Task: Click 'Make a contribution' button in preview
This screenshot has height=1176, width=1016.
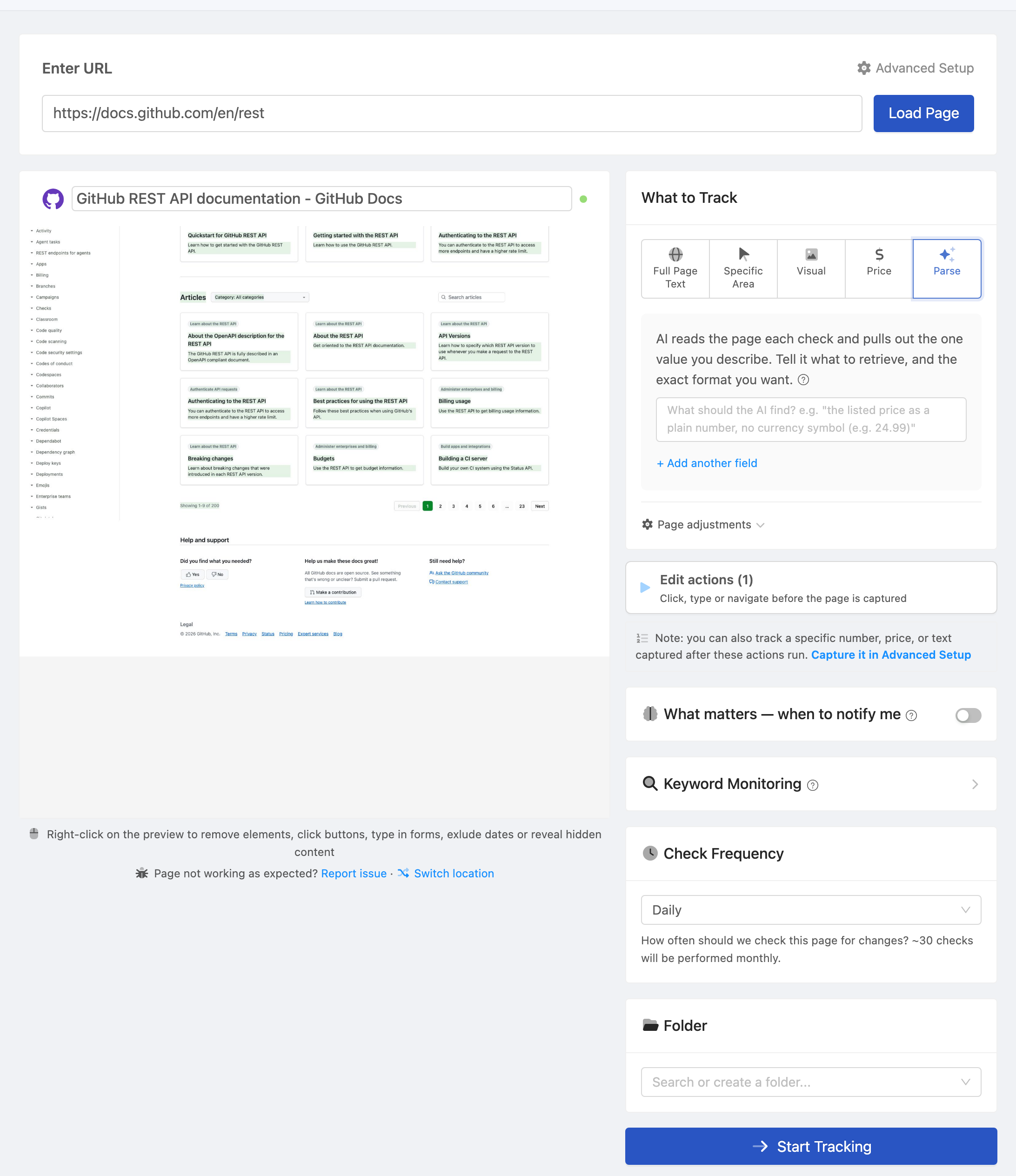Action: (333, 592)
